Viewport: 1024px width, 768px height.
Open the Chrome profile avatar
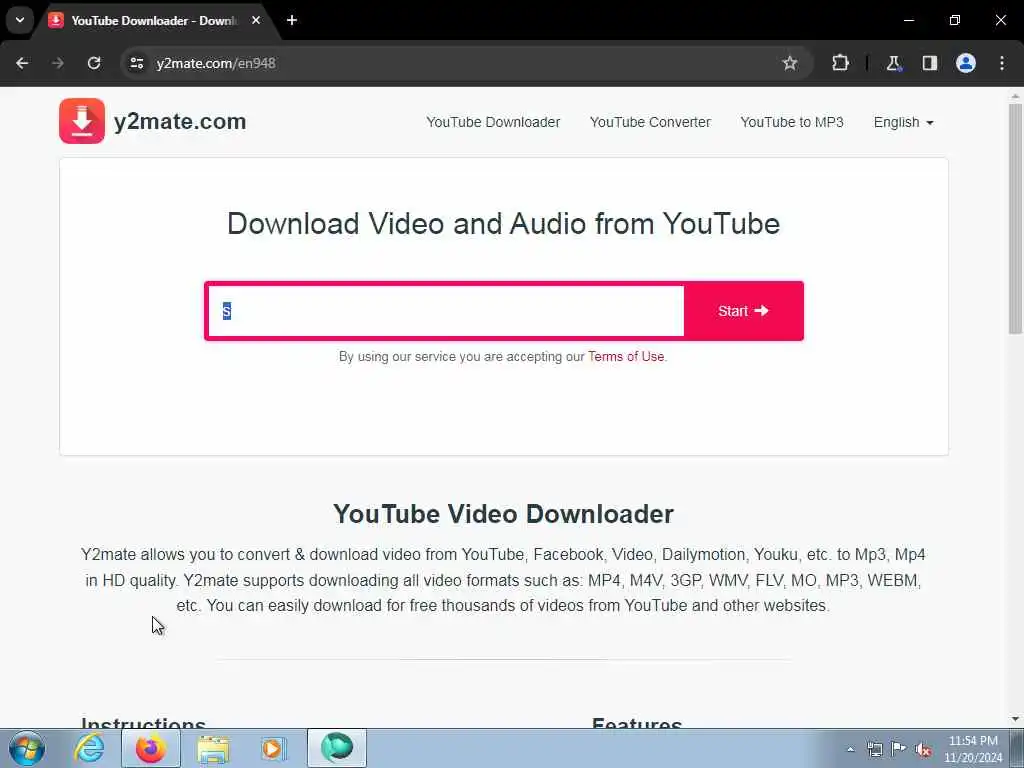click(x=966, y=63)
